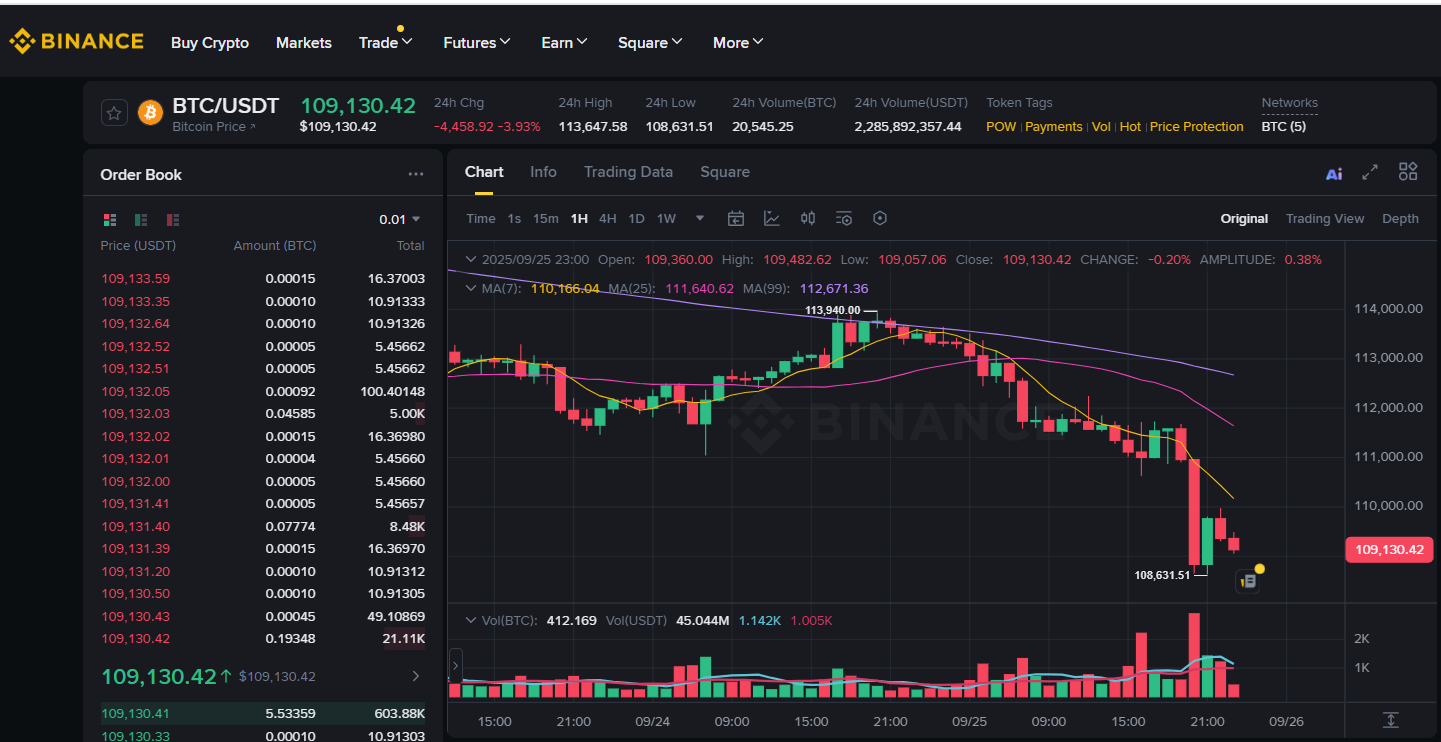Open the indicator settings icon on chart toolbar
The image size is (1441, 742).
[x=843, y=218]
